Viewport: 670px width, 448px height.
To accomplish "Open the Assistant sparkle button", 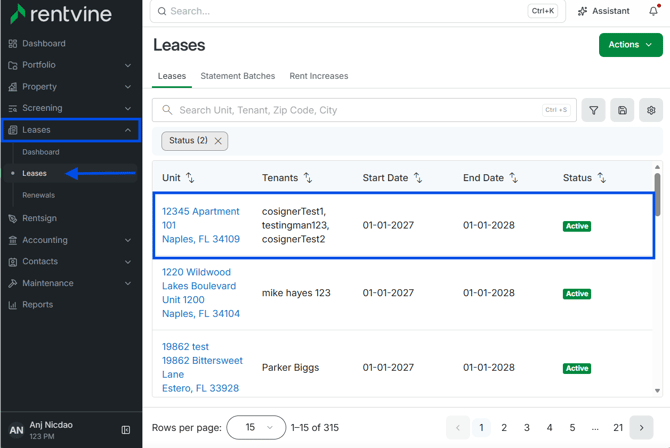I will click(603, 11).
